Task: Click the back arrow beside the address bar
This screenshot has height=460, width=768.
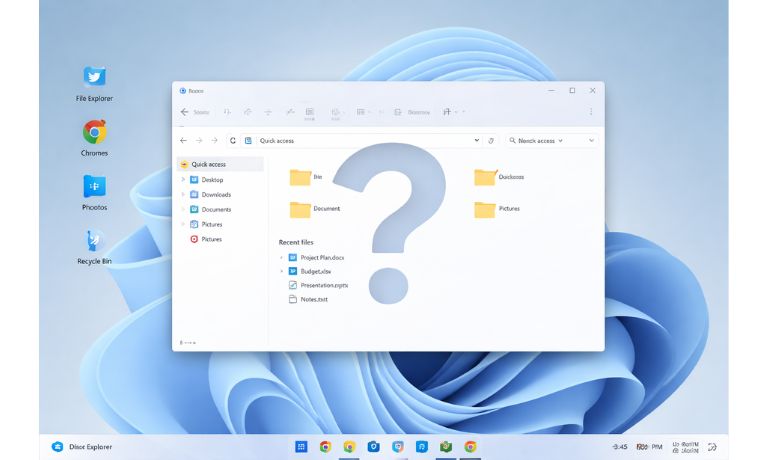Action: click(x=183, y=141)
